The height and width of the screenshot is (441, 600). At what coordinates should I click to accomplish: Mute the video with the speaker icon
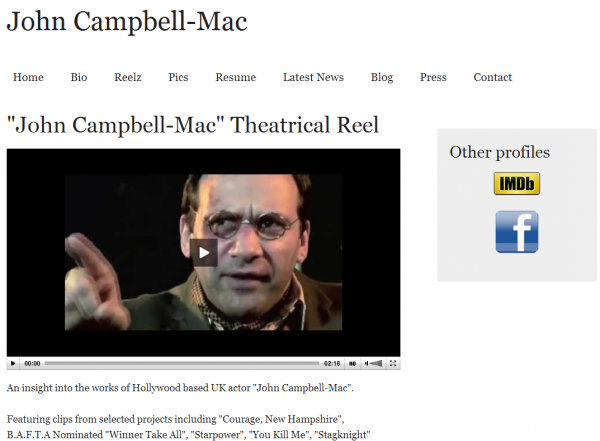point(366,363)
